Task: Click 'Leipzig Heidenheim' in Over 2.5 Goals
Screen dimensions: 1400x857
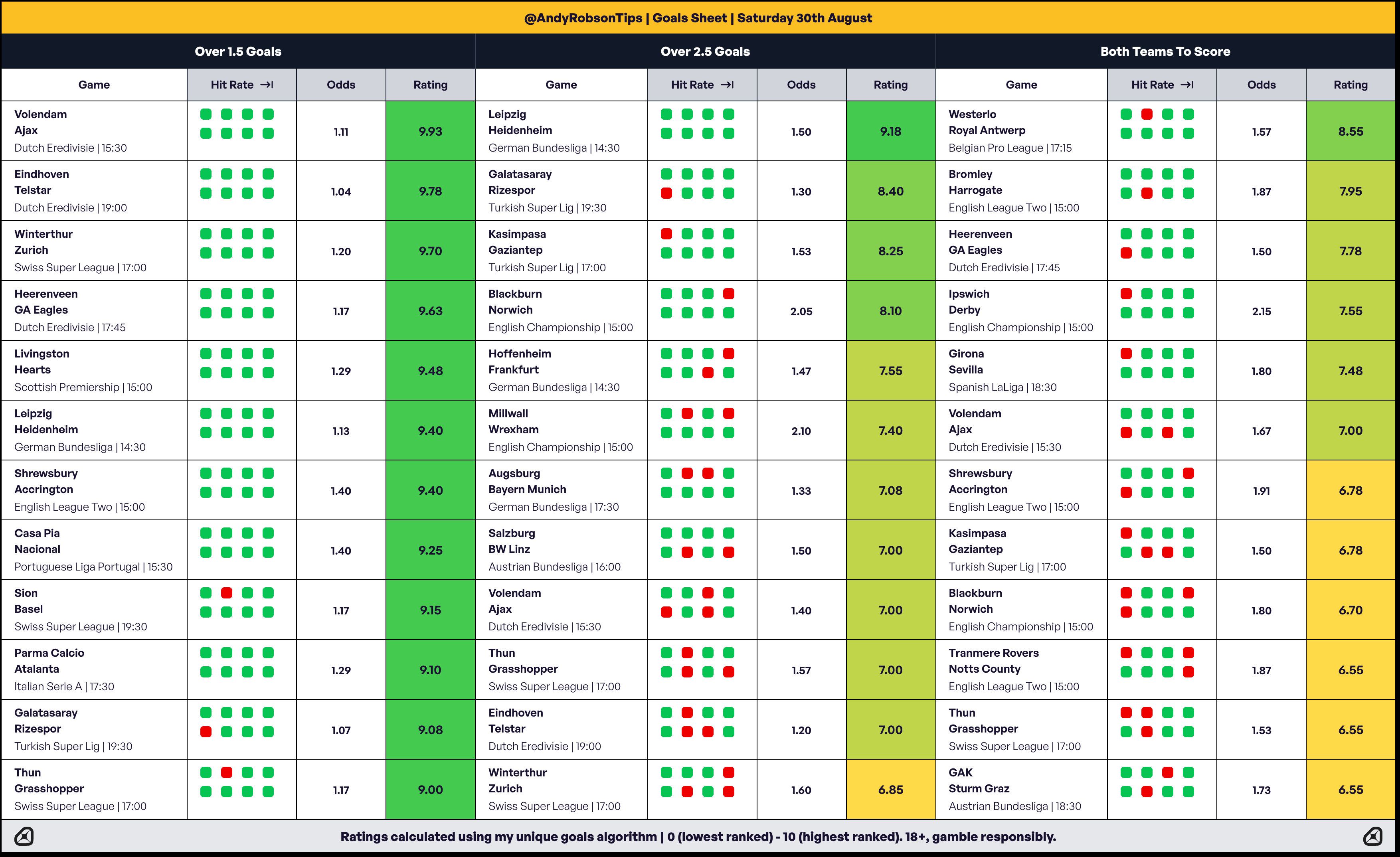Action: (x=562, y=131)
